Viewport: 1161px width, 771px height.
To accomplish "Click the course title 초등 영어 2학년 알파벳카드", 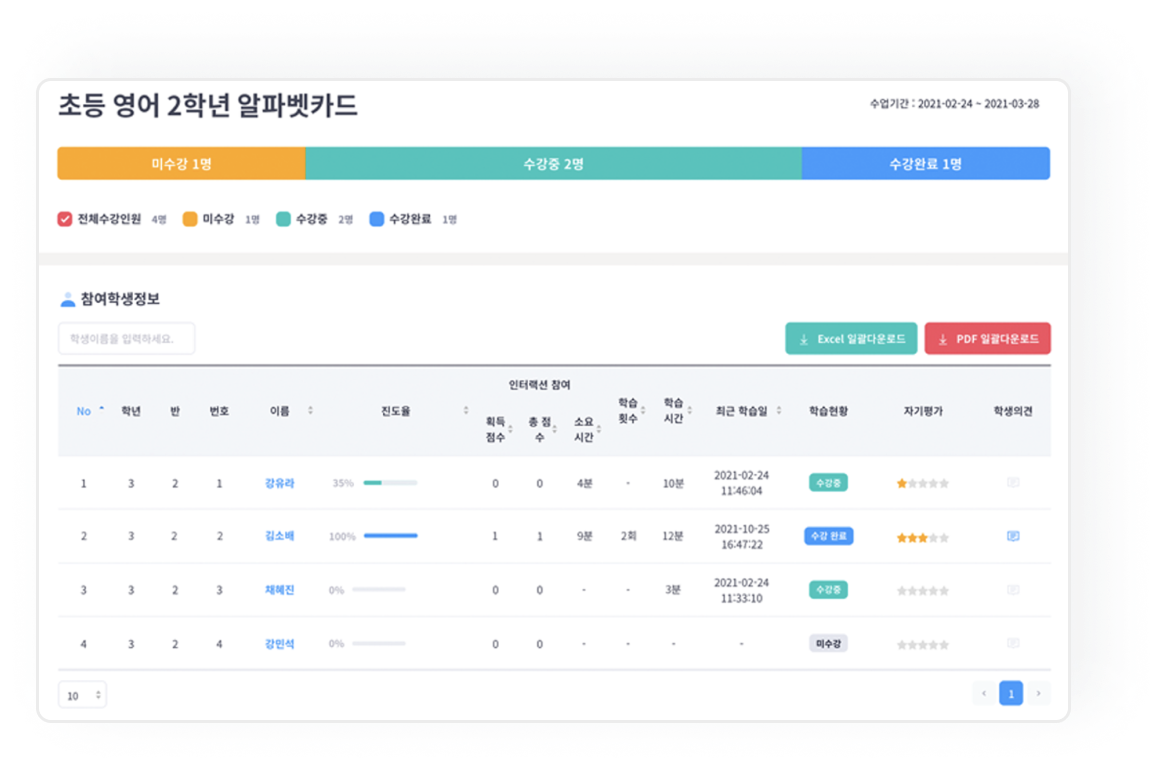I will [208, 106].
